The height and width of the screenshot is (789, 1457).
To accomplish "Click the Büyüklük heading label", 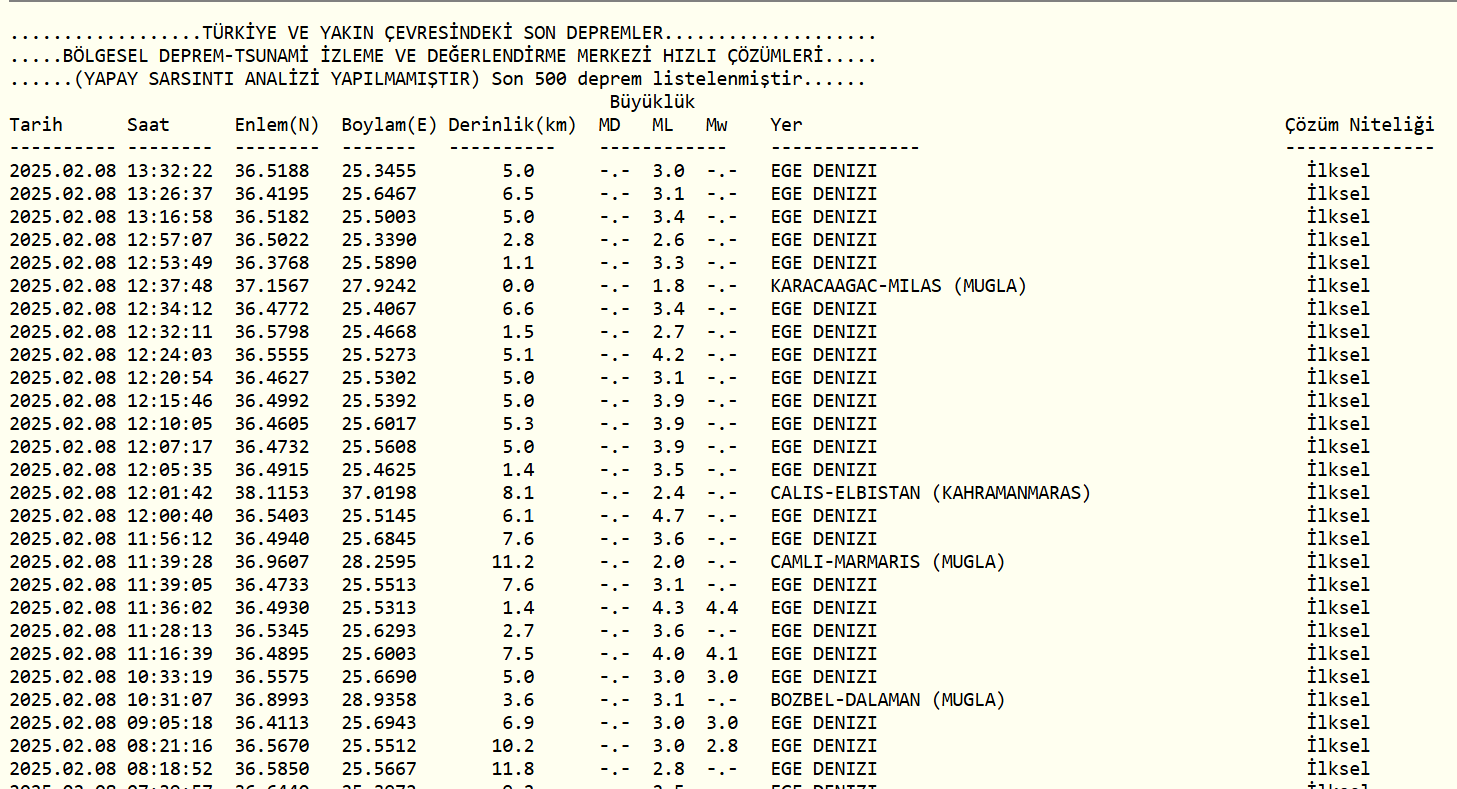I will (x=652, y=102).
